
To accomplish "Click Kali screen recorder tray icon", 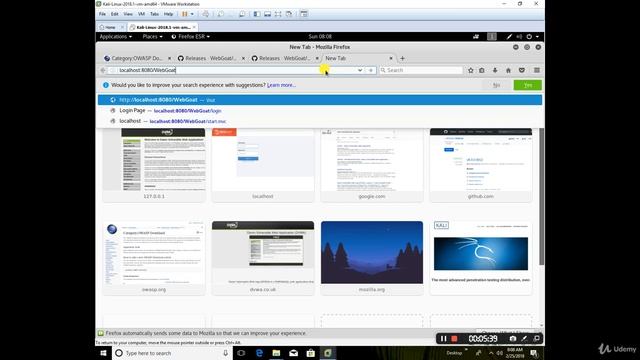I will 476,36.
